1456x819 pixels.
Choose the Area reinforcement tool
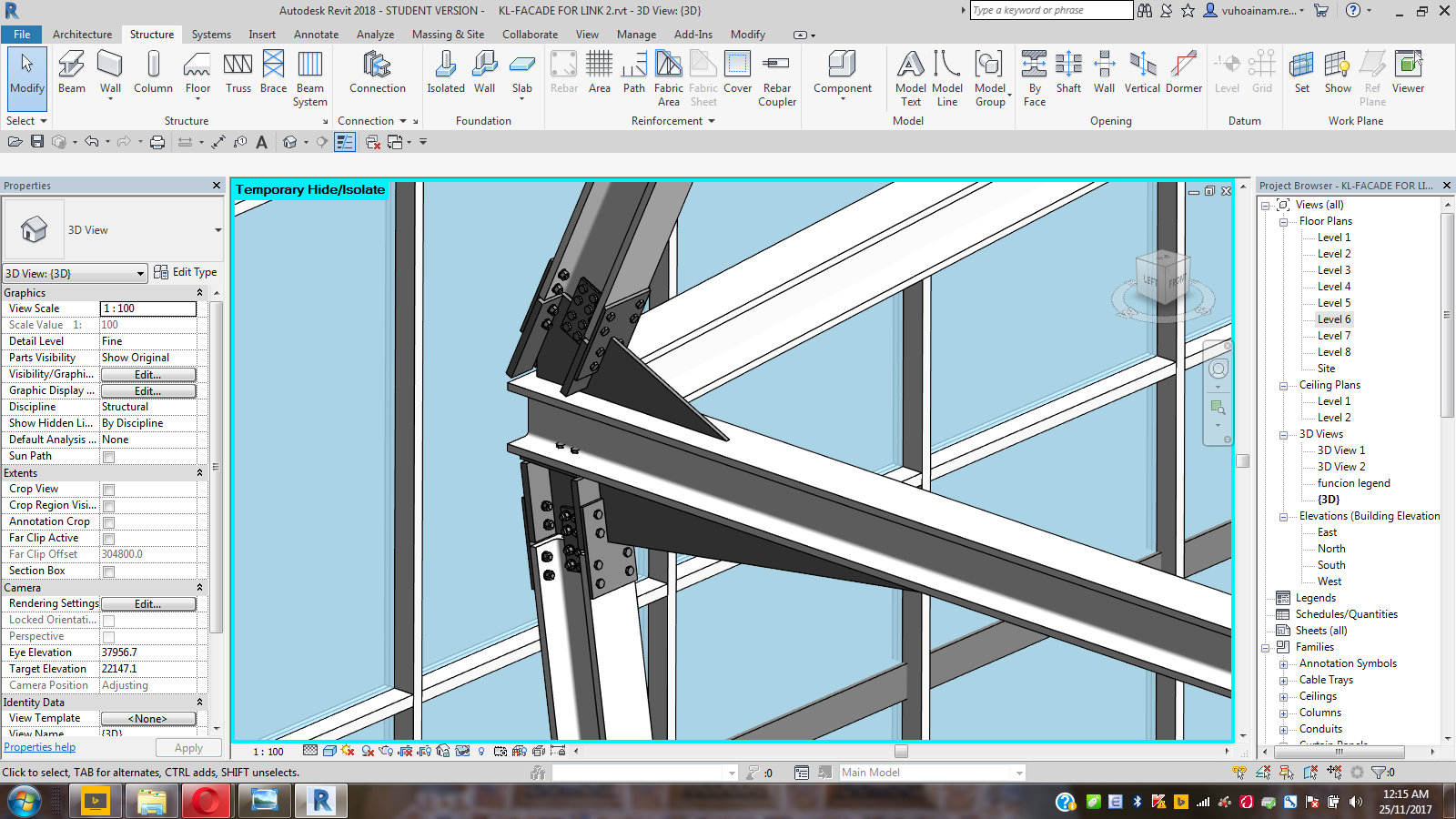coord(599,72)
